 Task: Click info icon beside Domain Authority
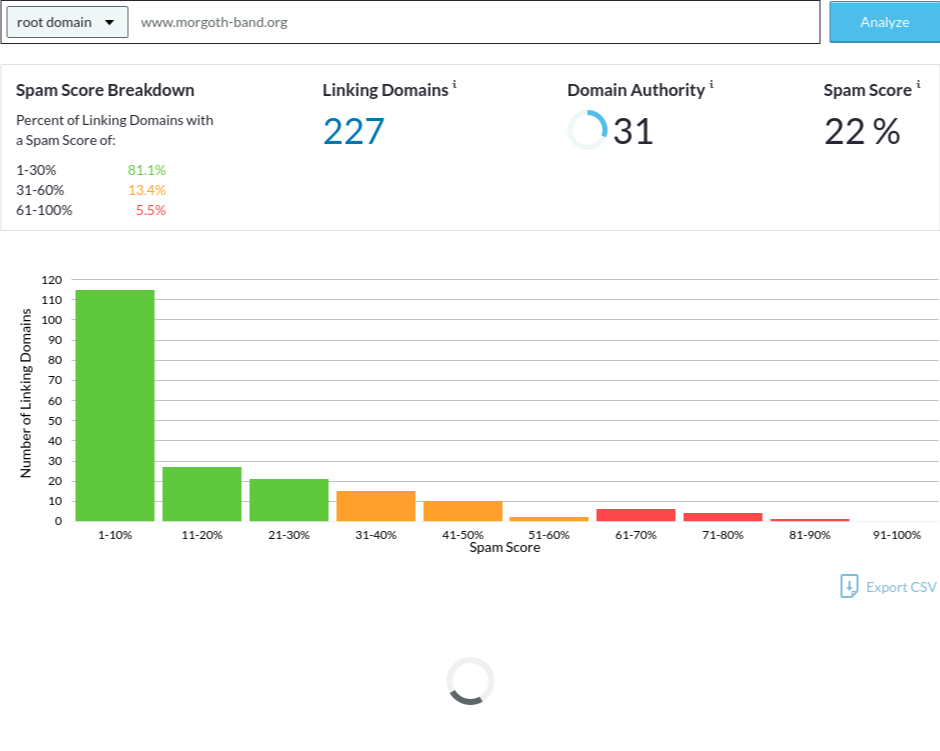(711, 85)
